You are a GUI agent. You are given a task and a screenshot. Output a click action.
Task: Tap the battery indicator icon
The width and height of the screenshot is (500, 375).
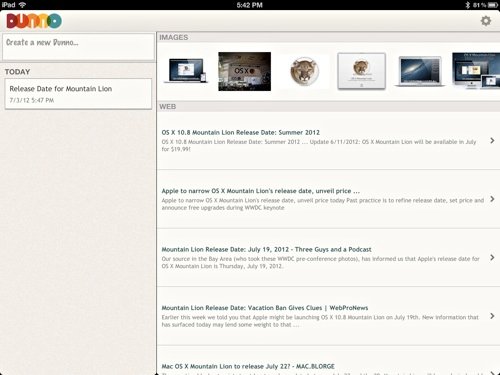coord(493,5)
